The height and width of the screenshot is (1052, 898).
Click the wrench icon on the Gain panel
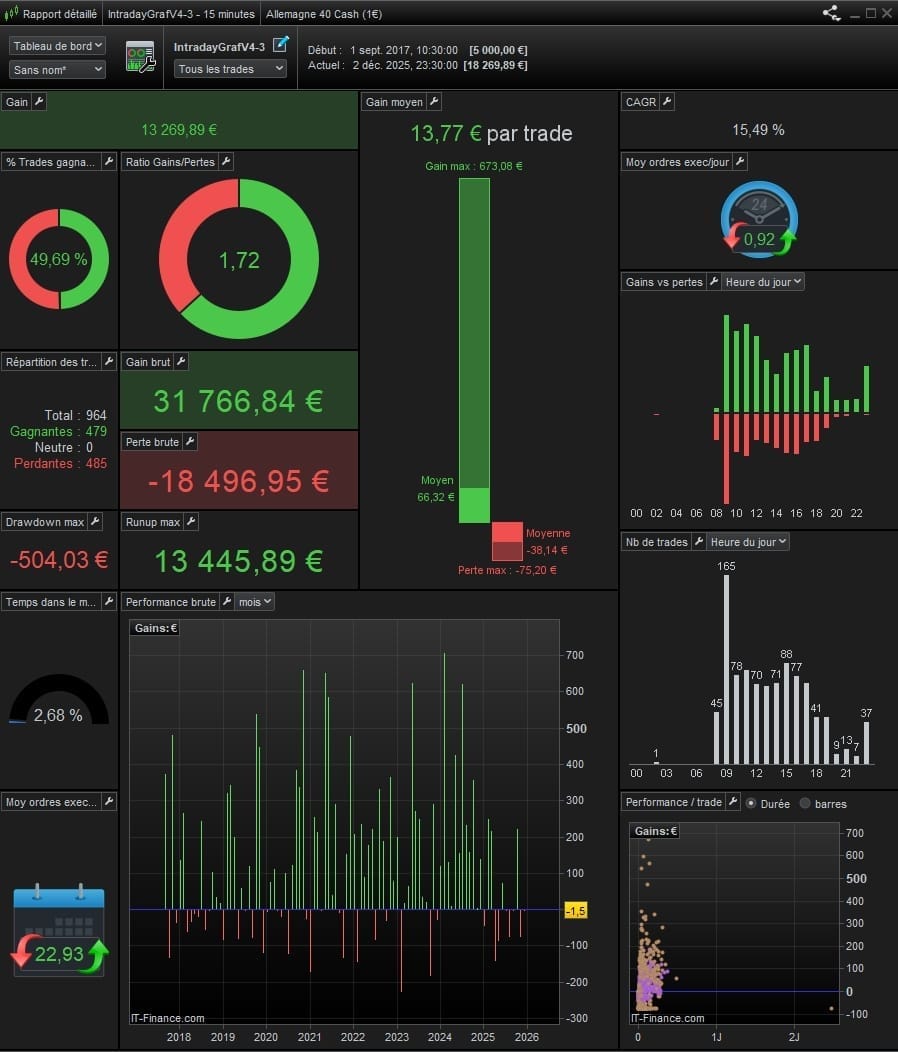(40, 102)
